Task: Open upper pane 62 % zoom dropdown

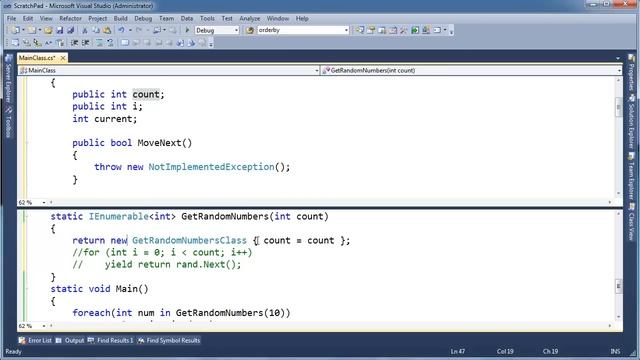Action: (x=44, y=202)
